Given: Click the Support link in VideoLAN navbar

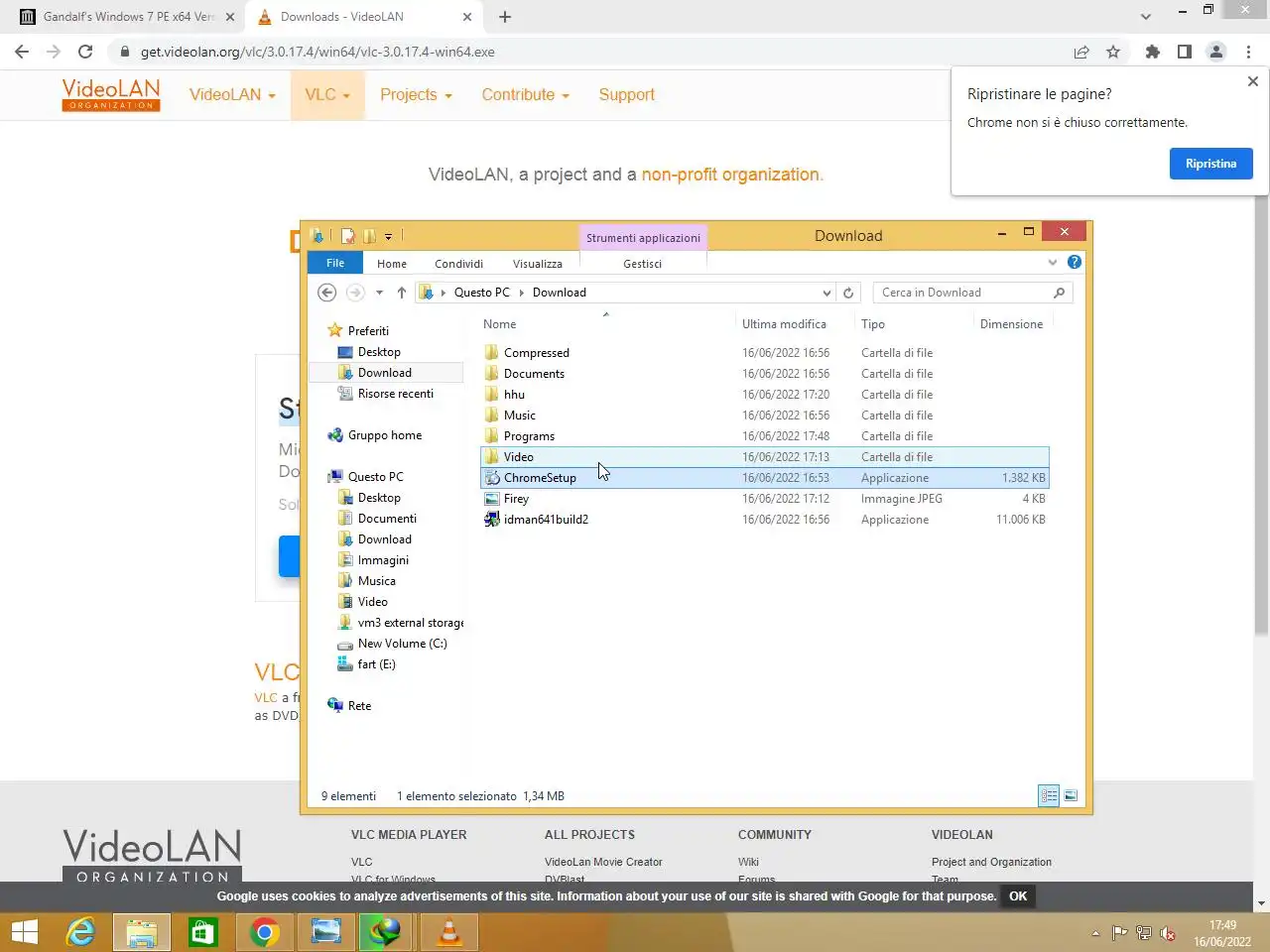Looking at the screenshot, I should 626,95.
